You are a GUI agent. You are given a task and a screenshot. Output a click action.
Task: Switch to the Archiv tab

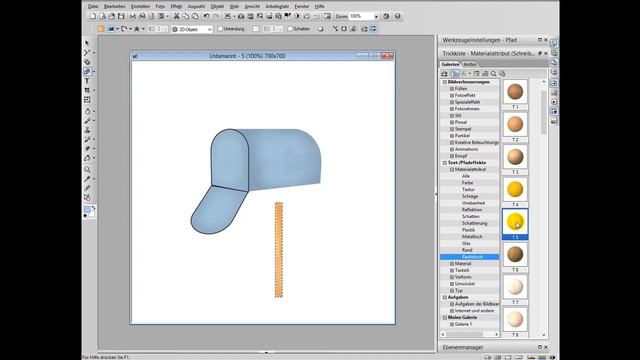[x=469, y=64]
